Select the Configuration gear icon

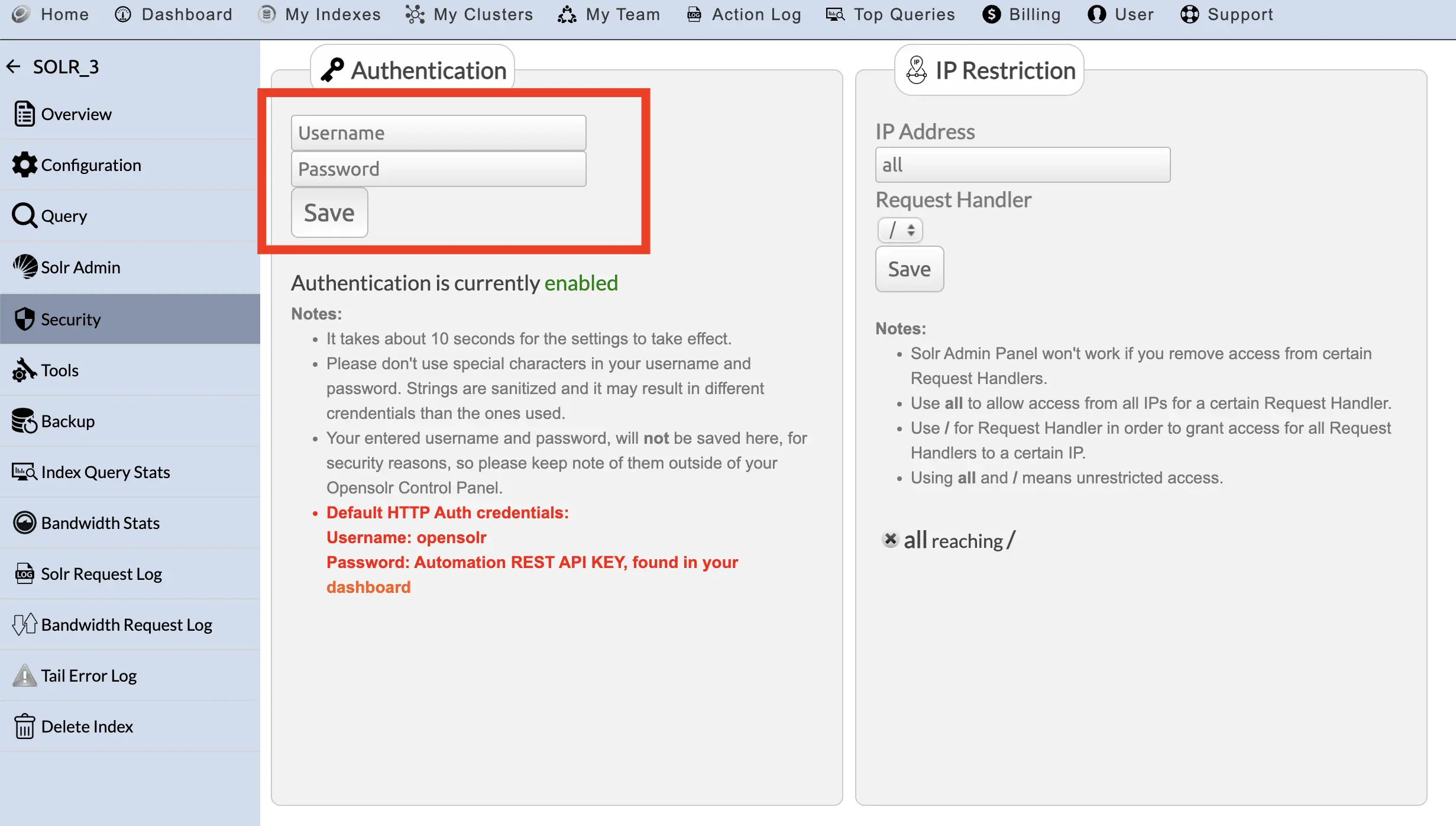[24, 164]
